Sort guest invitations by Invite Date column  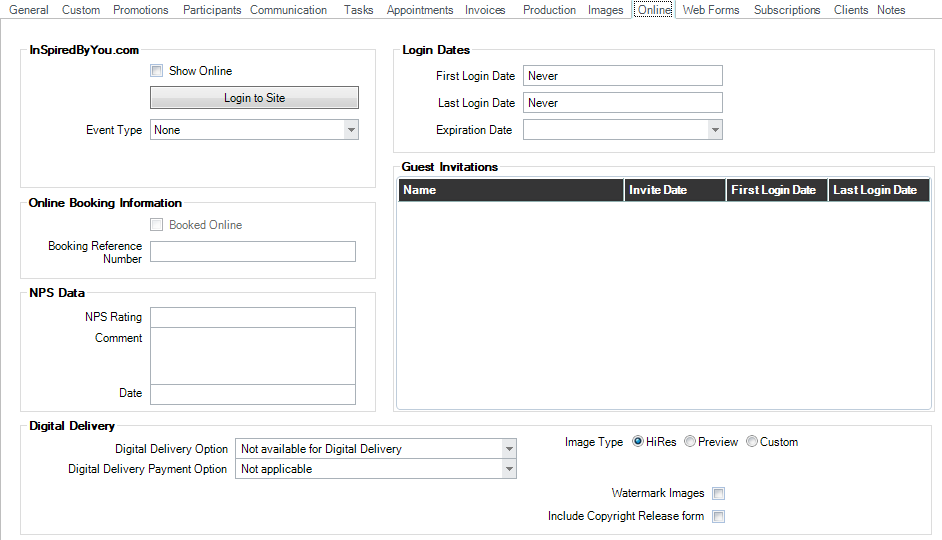click(675, 190)
